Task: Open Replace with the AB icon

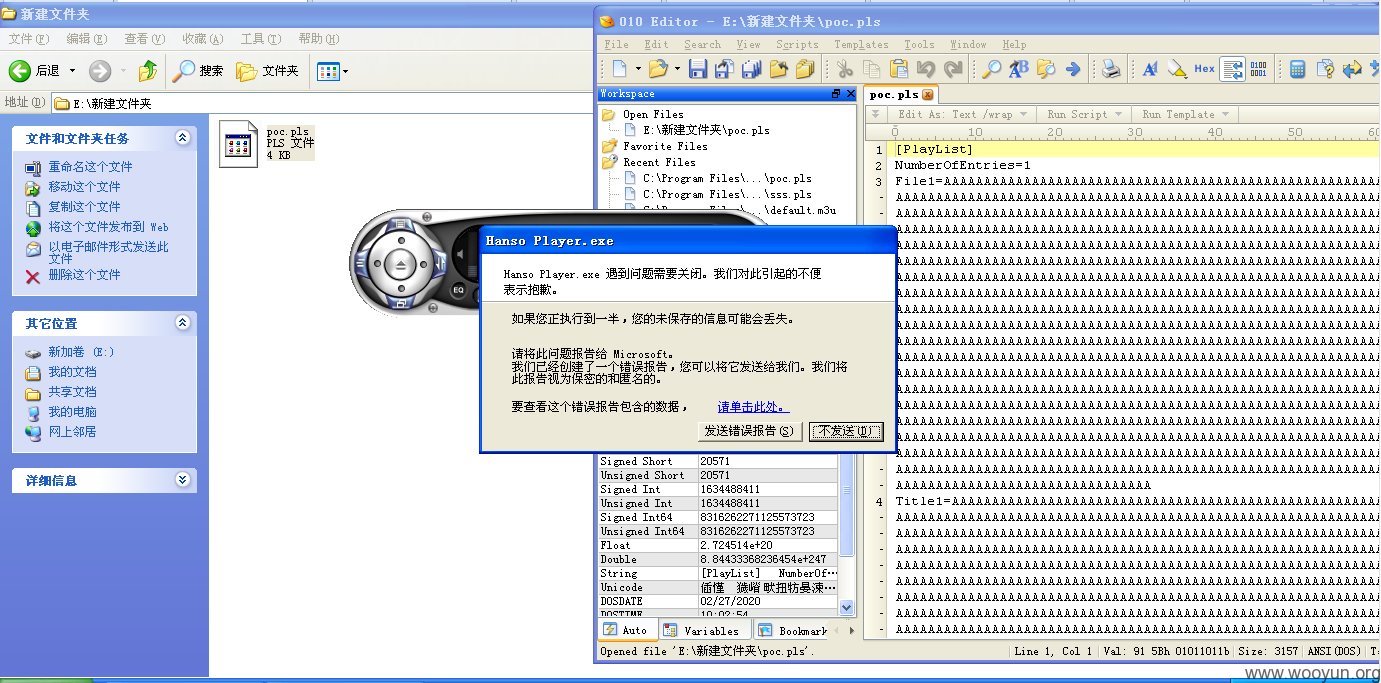Action: coord(1019,69)
